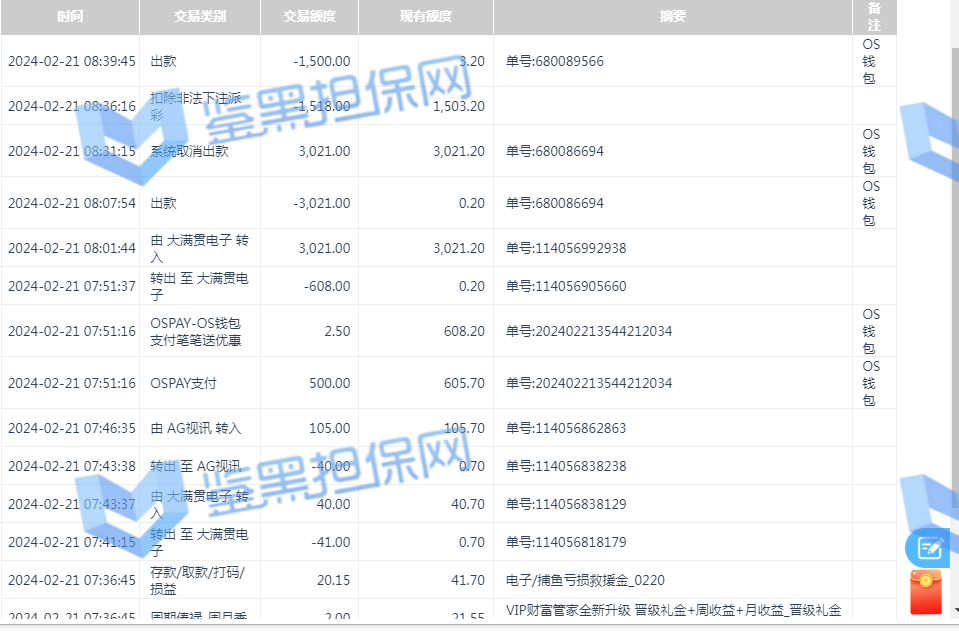Click the vertical scrollbar down arrow
The image size is (959, 634).
coord(954,610)
